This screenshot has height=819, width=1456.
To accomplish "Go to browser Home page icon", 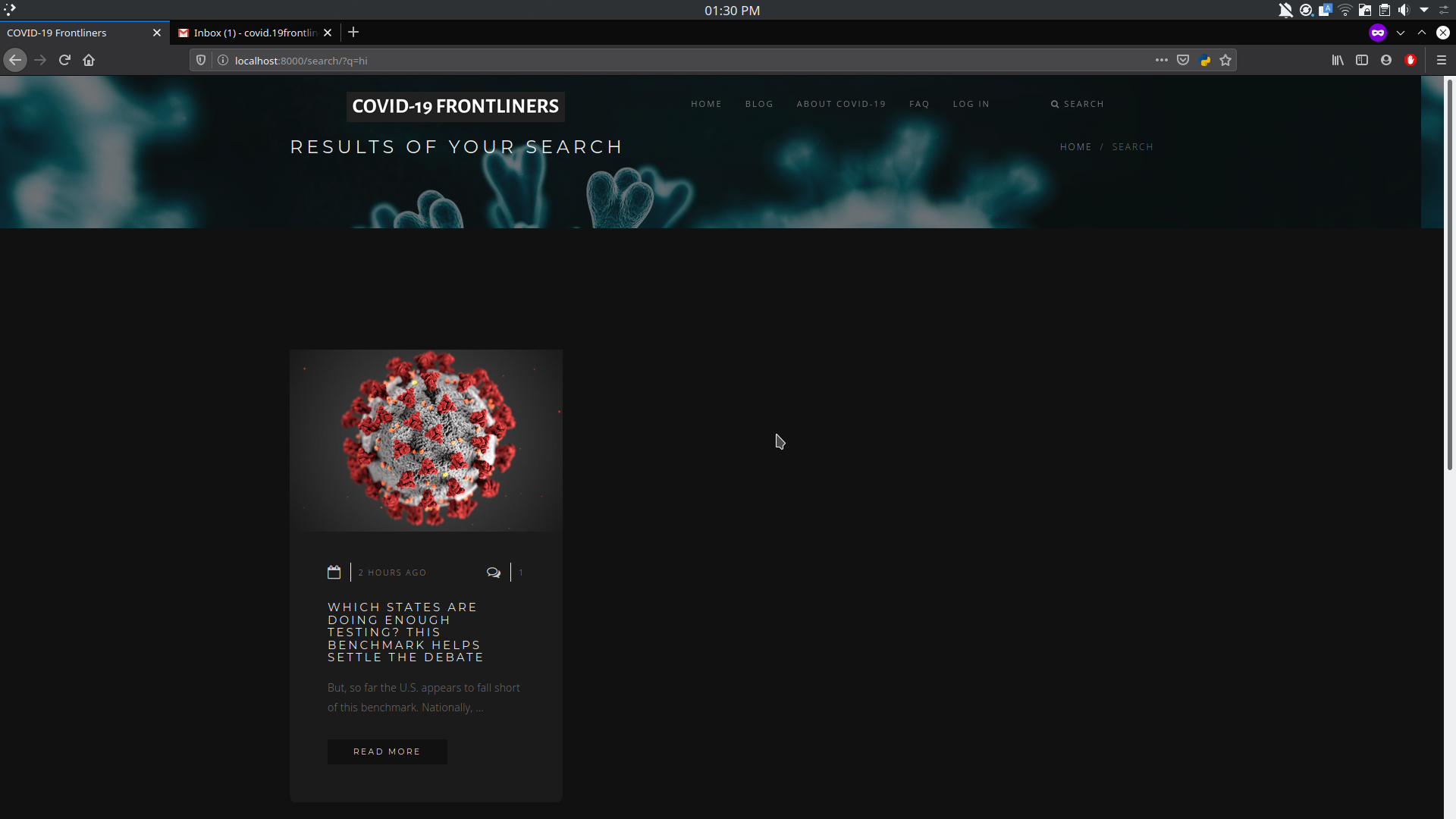I will click(89, 60).
